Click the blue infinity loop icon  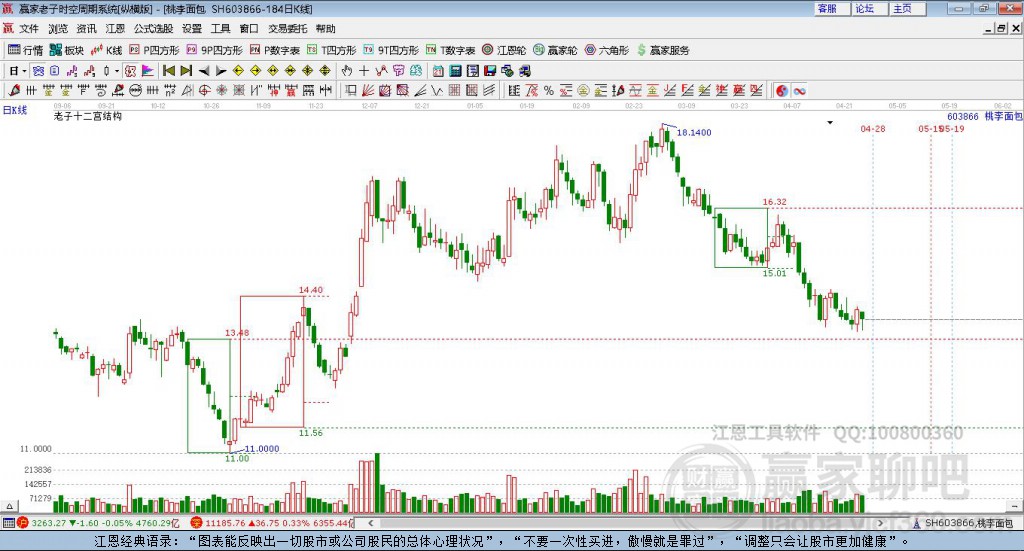(799, 91)
